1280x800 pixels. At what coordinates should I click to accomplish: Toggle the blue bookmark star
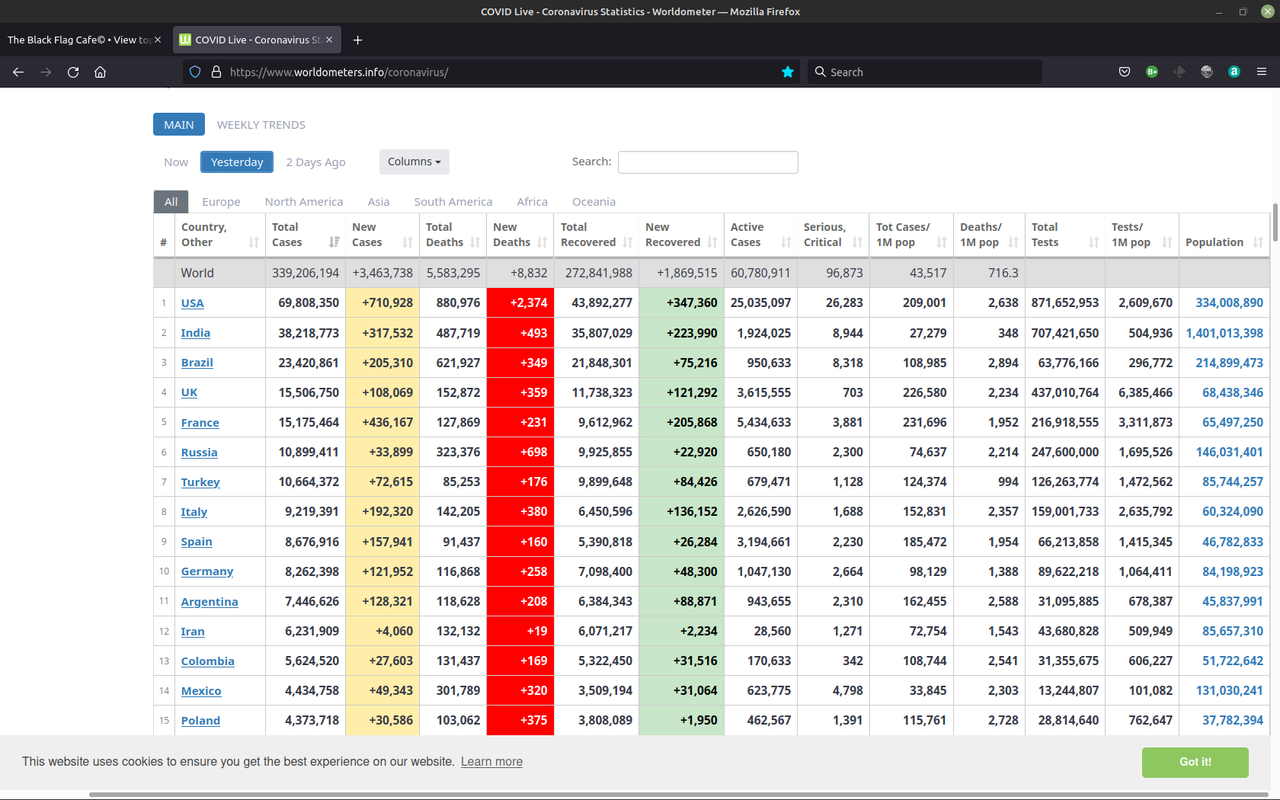tap(788, 72)
